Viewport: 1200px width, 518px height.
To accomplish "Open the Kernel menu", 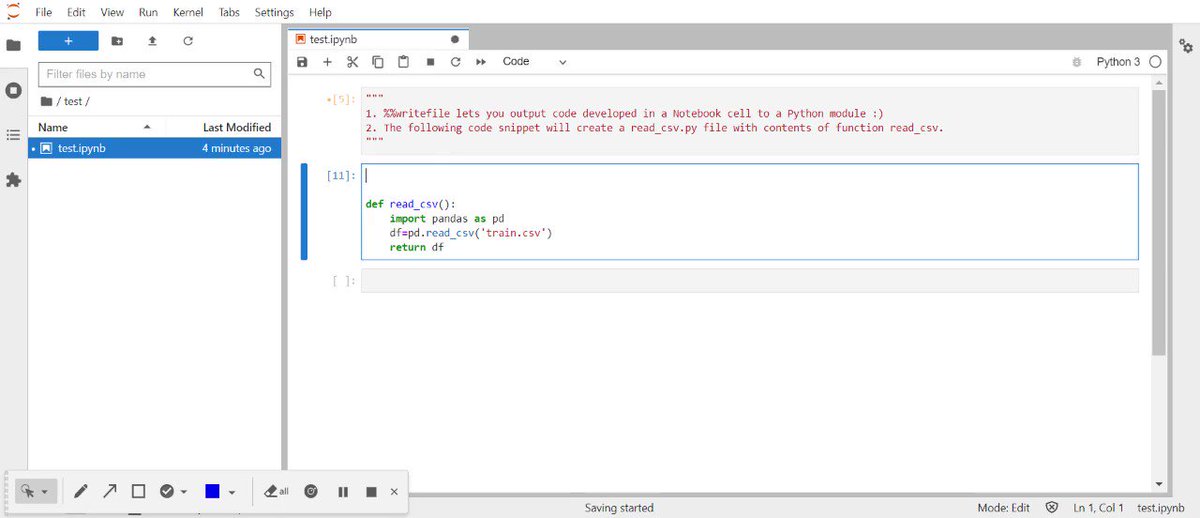I will pyautogui.click(x=187, y=12).
